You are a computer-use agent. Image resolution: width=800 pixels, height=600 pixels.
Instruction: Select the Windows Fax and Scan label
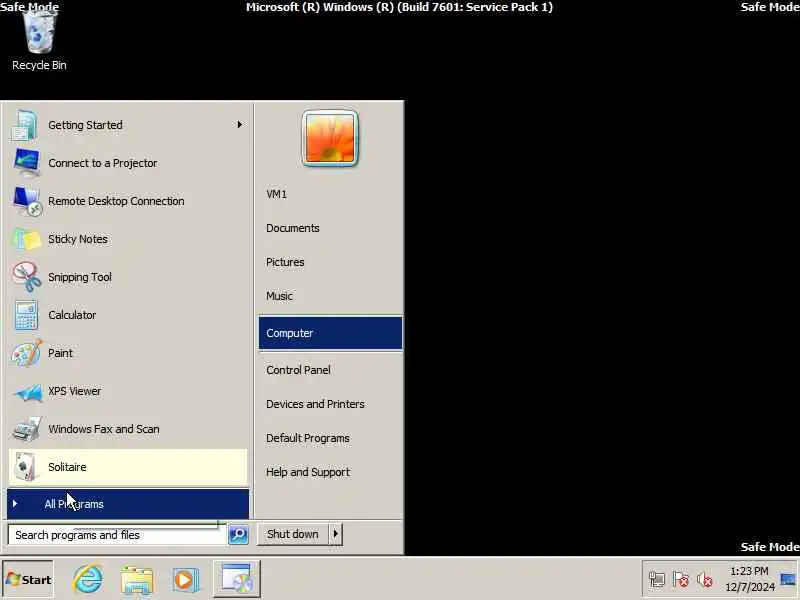point(104,429)
